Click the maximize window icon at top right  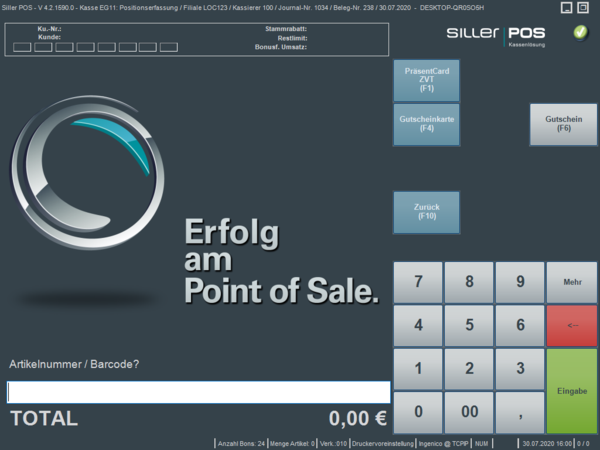(568, 8)
